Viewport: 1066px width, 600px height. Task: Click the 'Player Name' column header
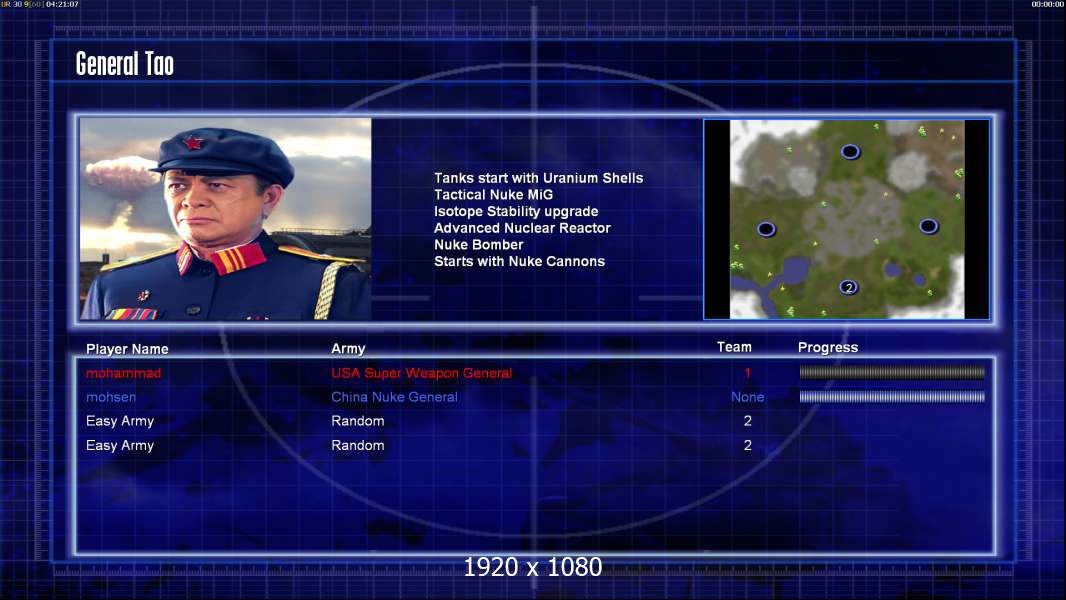pos(127,349)
